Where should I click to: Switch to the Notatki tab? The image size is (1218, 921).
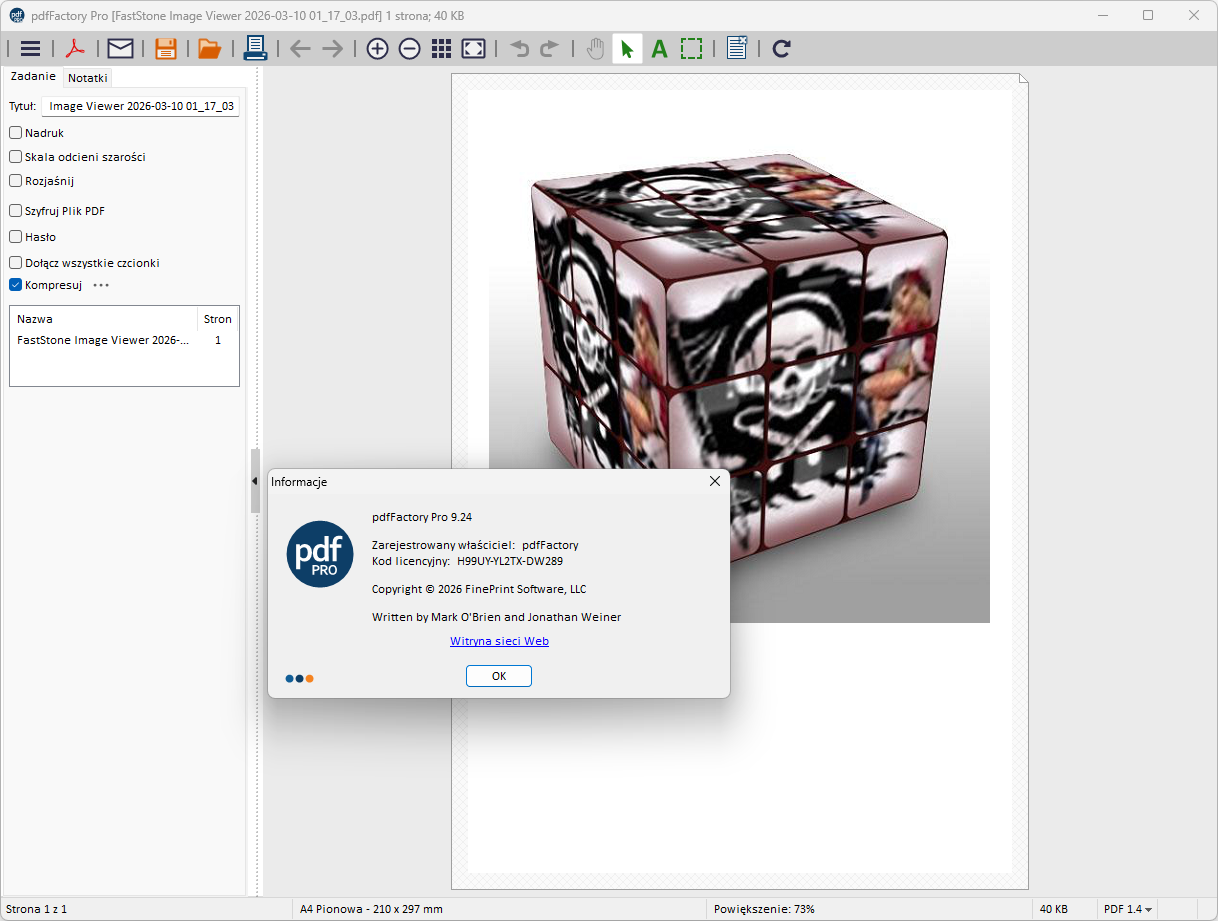pos(88,77)
